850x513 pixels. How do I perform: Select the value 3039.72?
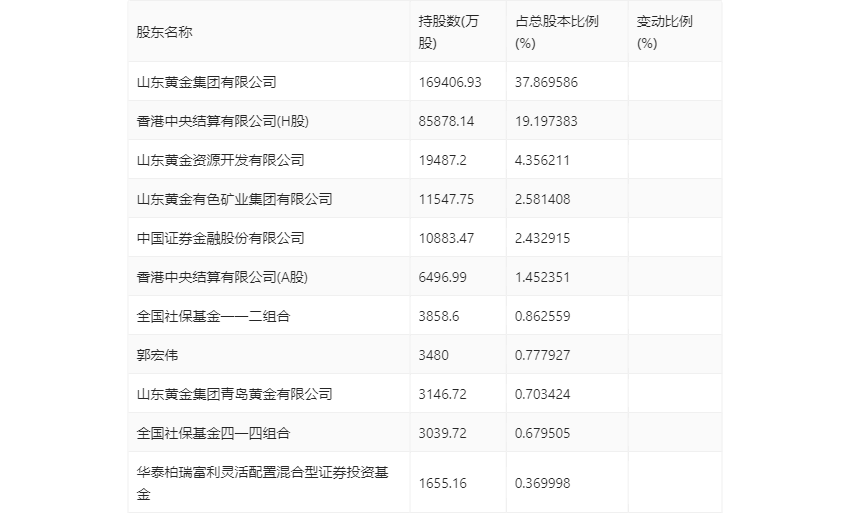click(x=442, y=433)
